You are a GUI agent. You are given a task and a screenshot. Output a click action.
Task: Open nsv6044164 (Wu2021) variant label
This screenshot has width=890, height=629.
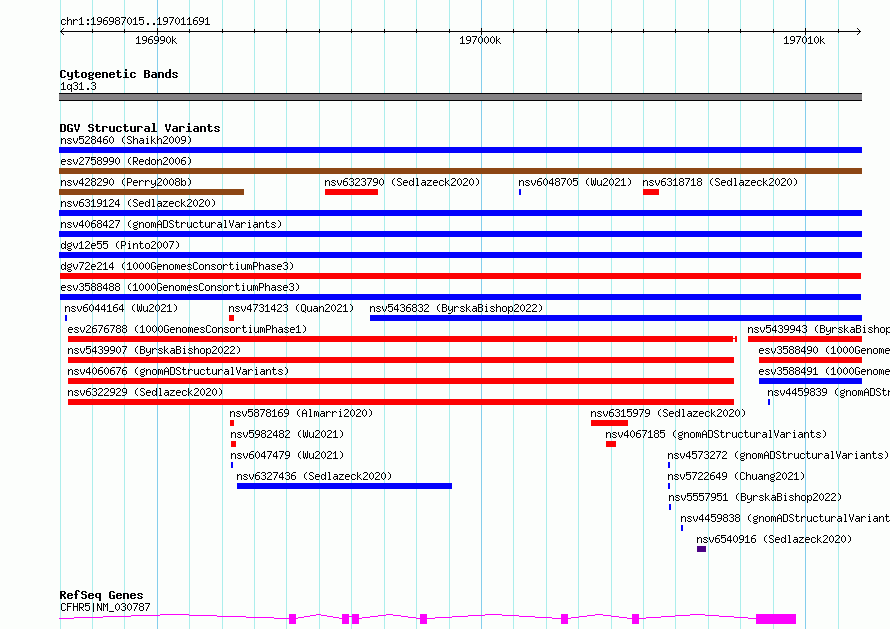(121, 308)
